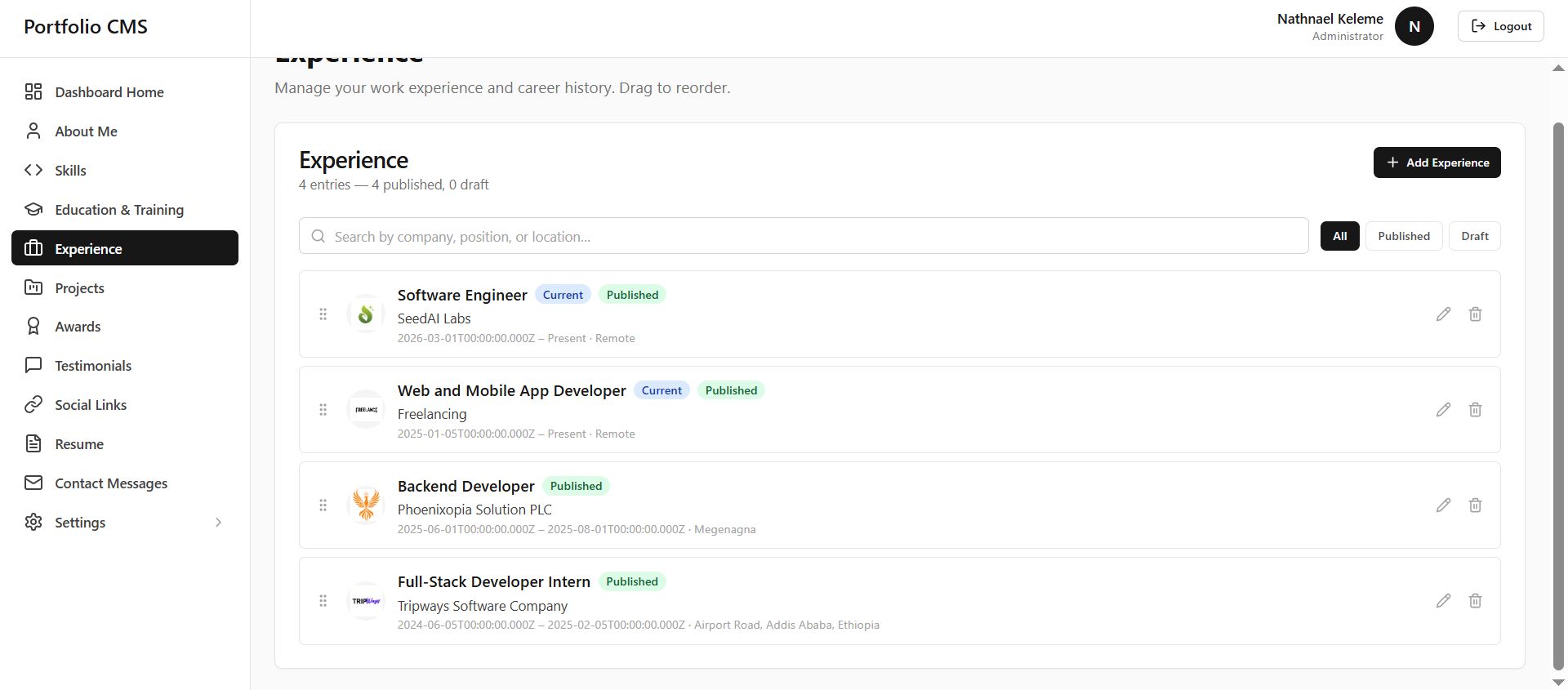Image resolution: width=1568 pixels, height=690 pixels.
Task: Click the Web and Mobile App Developer title
Action: [x=511, y=390]
